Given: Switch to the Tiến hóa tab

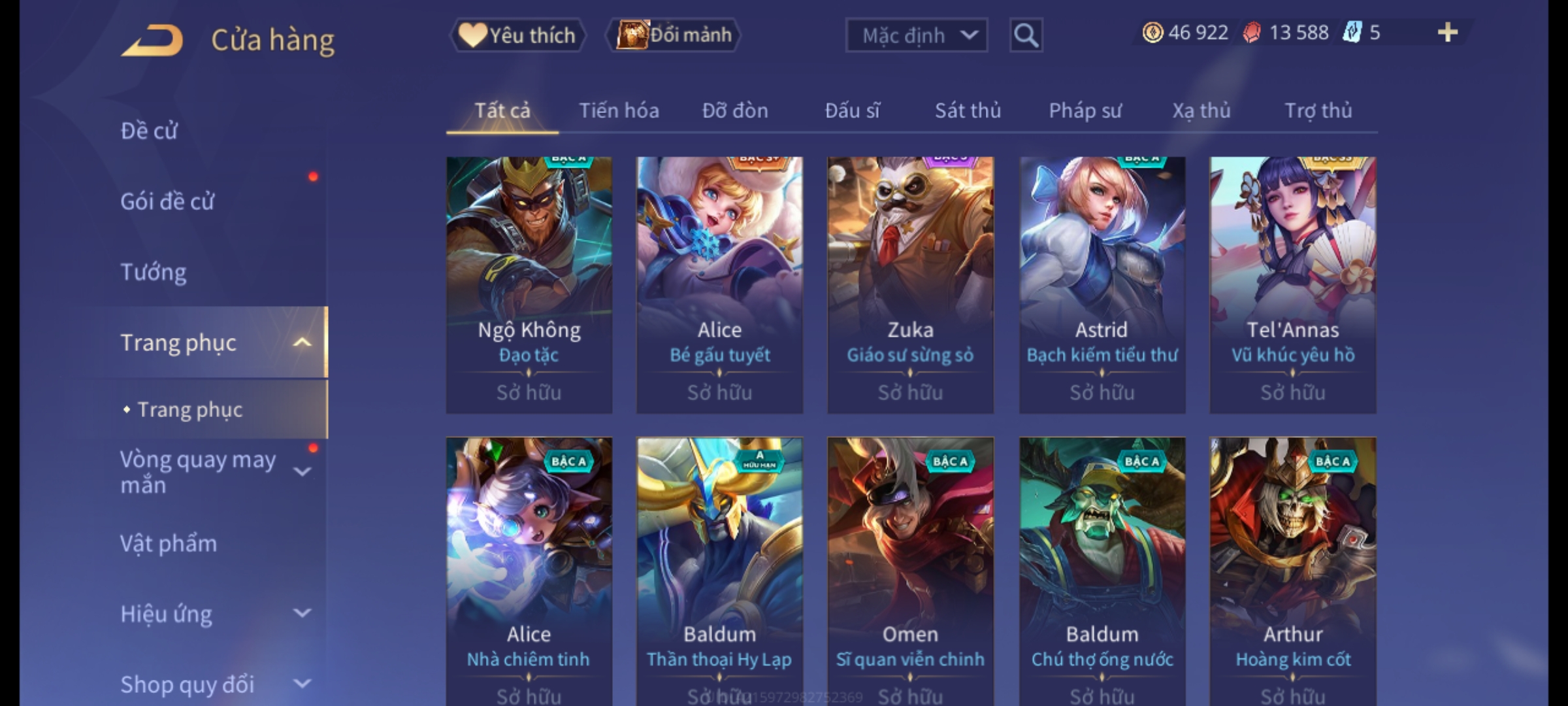Looking at the screenshot, I should [x=619, y=110].
